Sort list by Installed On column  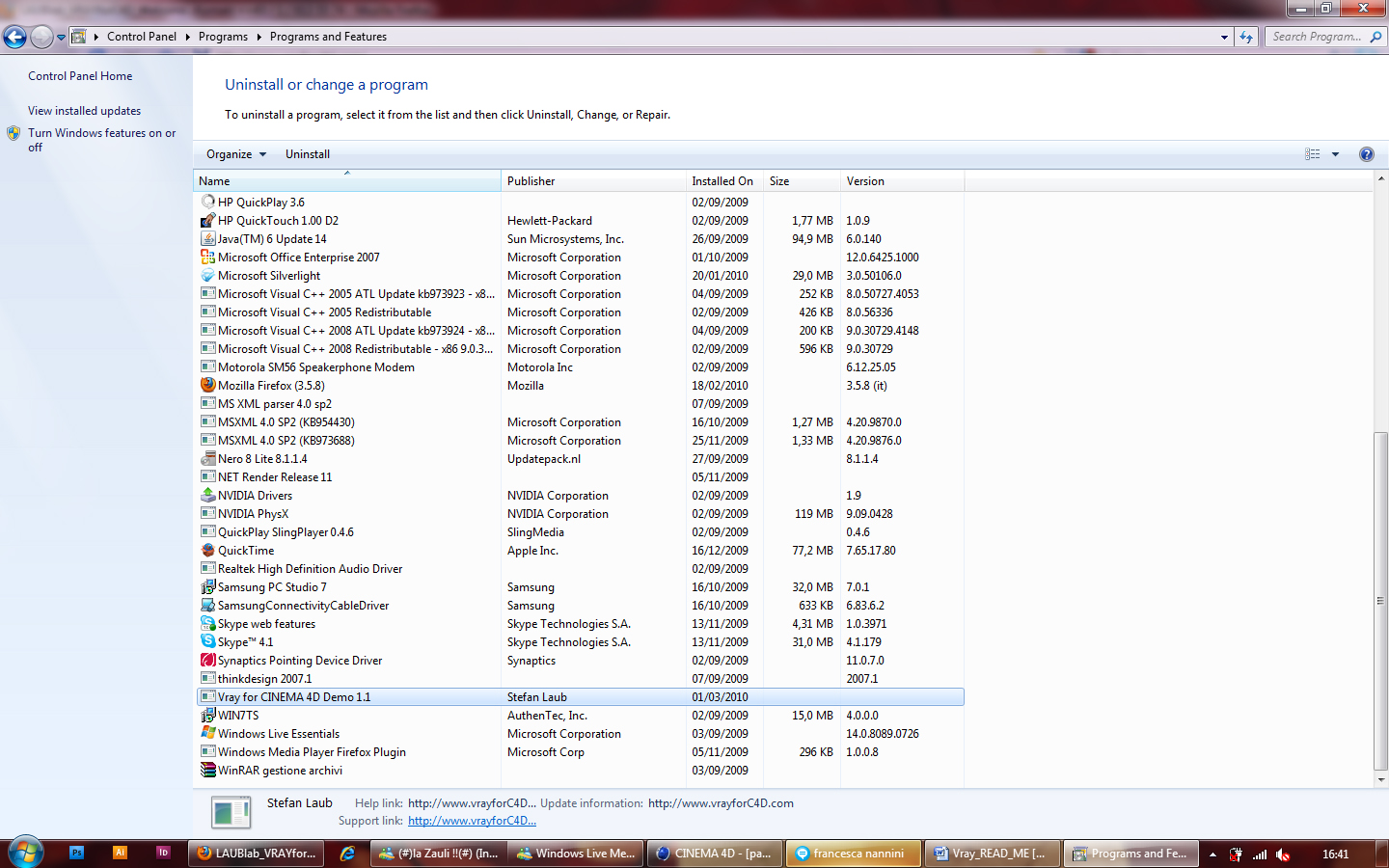pyautogui.click(x=724, y=181)
